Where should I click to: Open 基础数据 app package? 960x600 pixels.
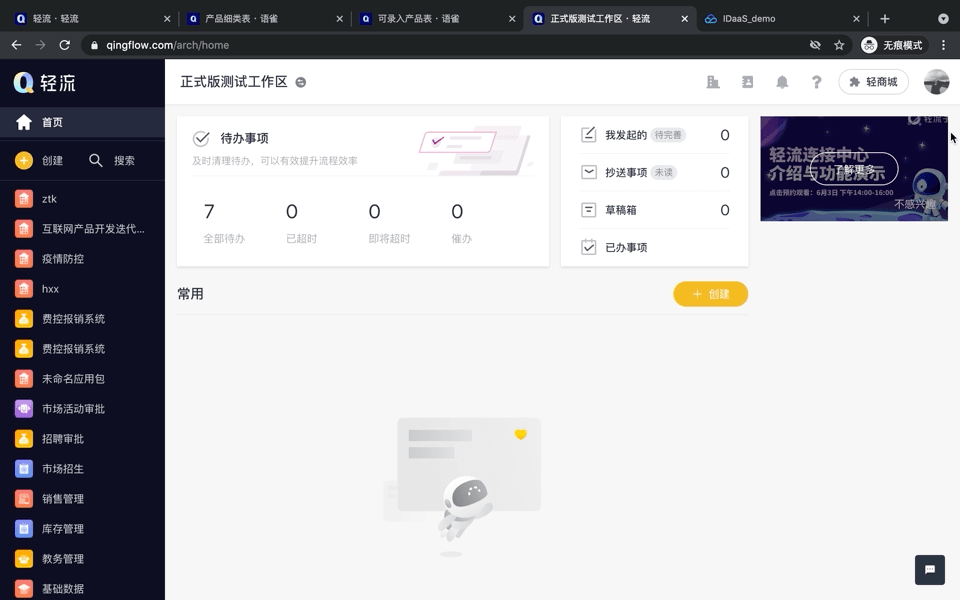point(82,588)
